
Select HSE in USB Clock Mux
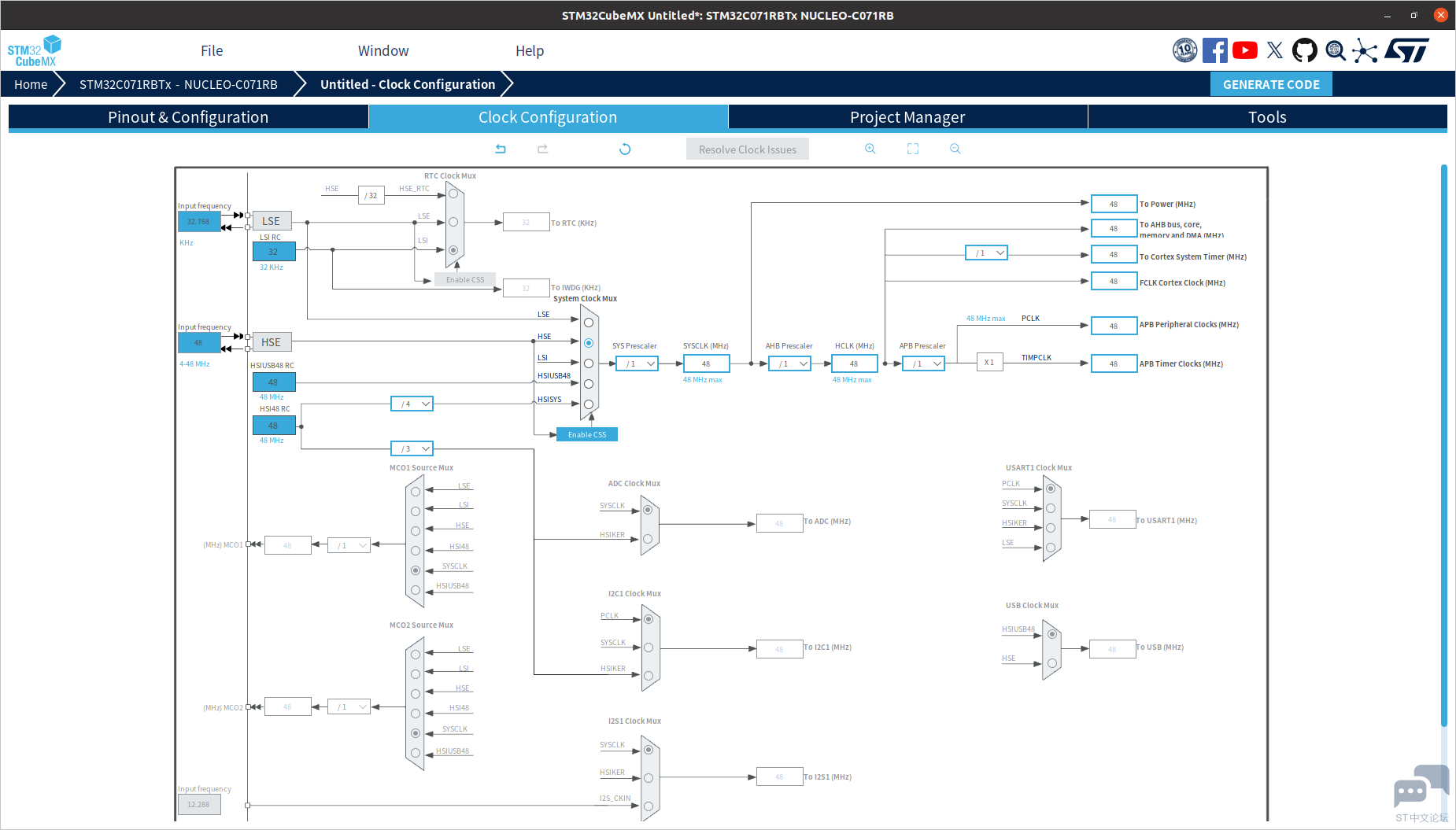click(x=1052, y=663)
